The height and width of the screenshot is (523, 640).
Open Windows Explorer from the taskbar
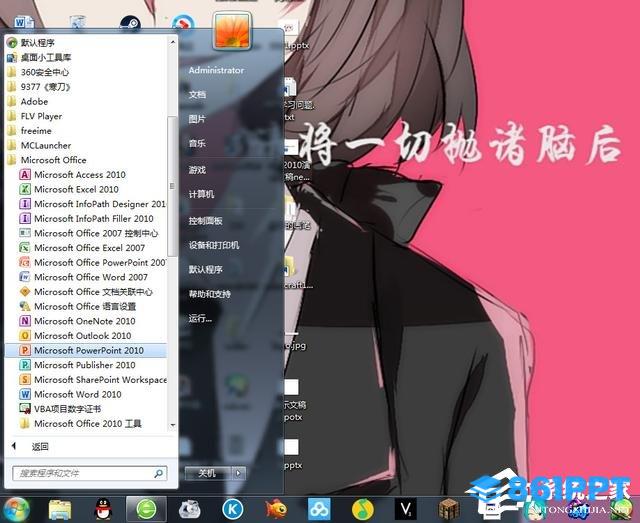coord(60,510)
